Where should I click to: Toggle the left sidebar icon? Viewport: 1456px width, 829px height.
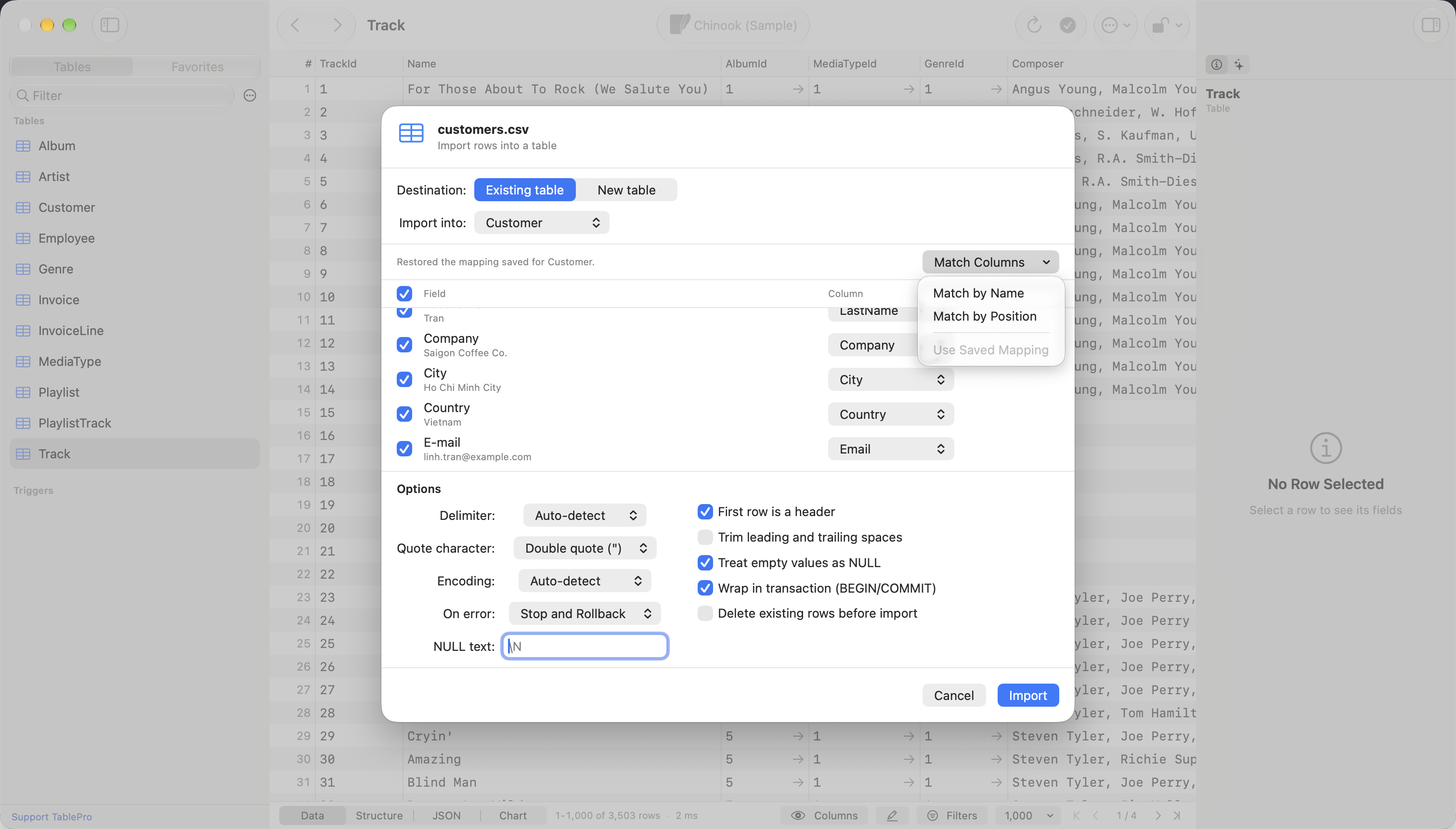pyautogui.click(x=109, y=25)
